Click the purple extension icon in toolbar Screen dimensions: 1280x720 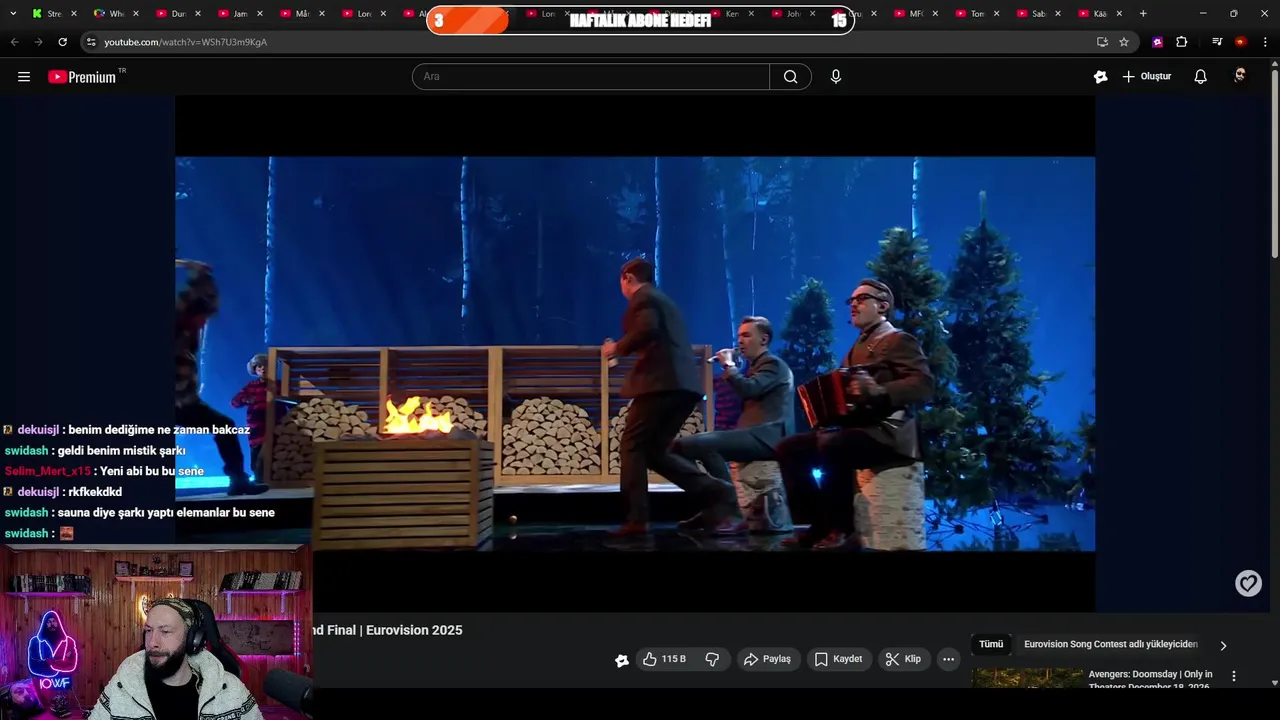1157,42
